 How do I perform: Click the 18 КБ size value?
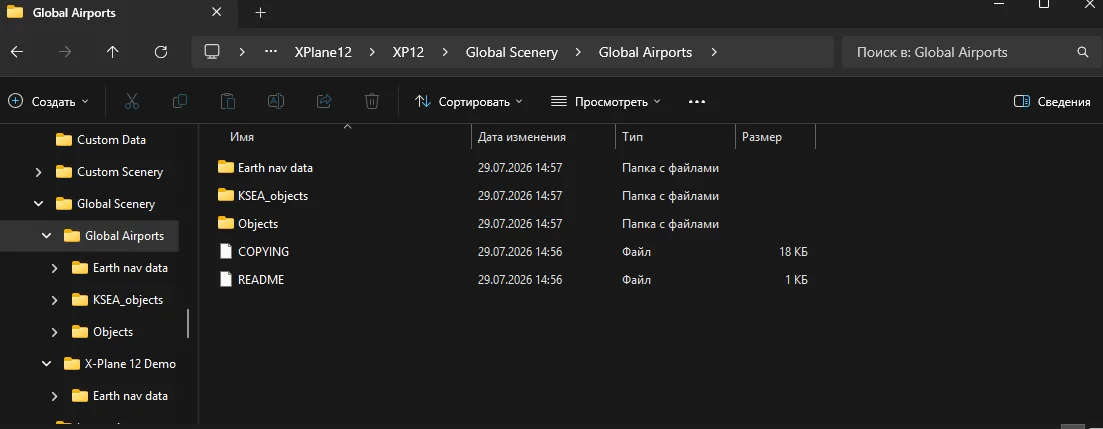(x=793, y=251)
